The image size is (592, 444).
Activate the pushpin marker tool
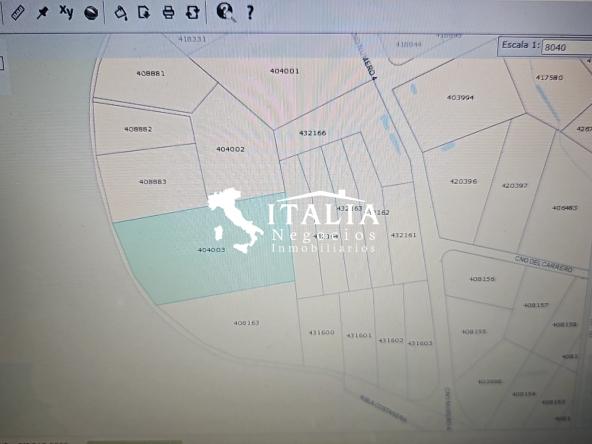[42, 13]
